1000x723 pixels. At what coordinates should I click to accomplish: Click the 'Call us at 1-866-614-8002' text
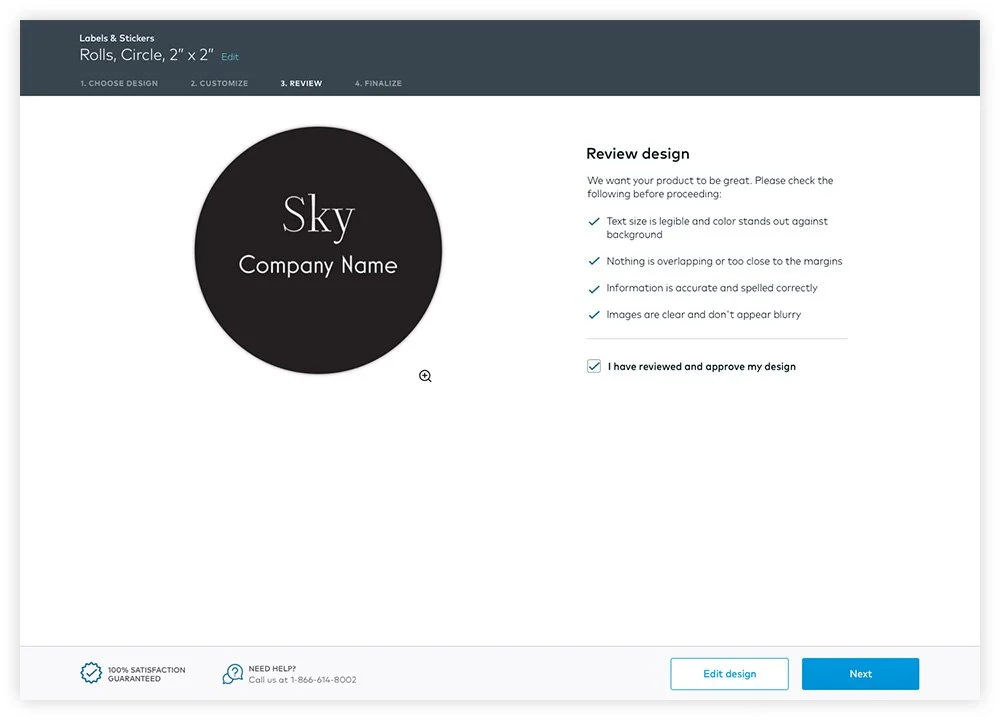[x=302, y=680]
